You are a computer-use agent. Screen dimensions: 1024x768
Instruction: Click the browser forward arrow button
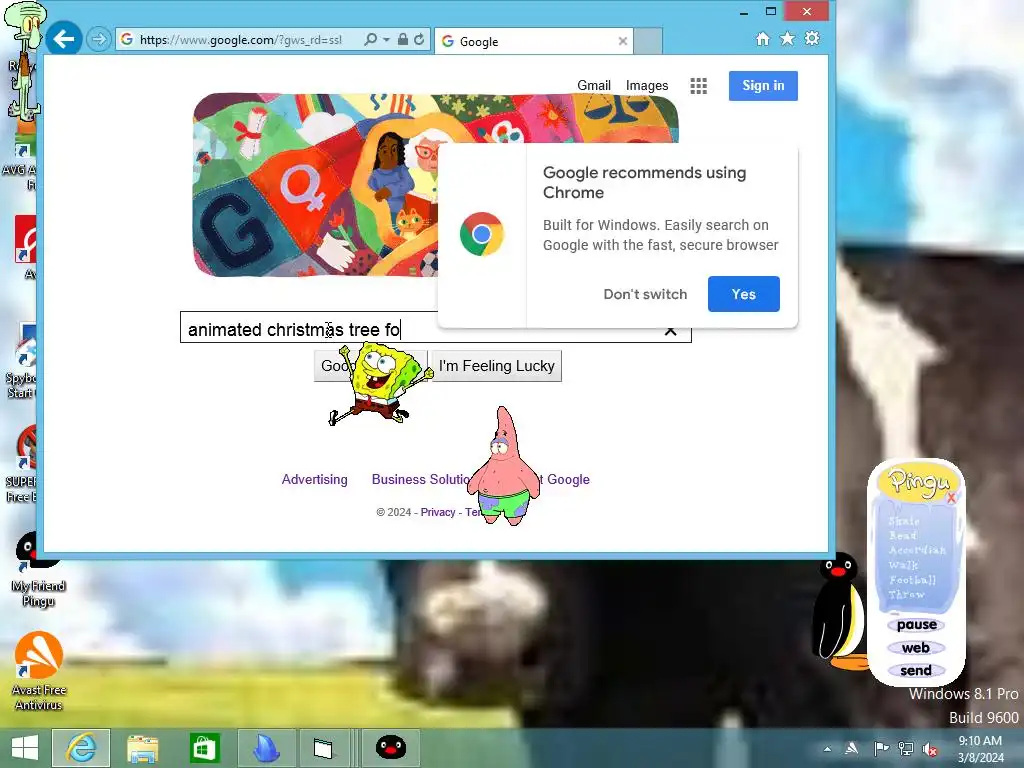pos(99,39)
